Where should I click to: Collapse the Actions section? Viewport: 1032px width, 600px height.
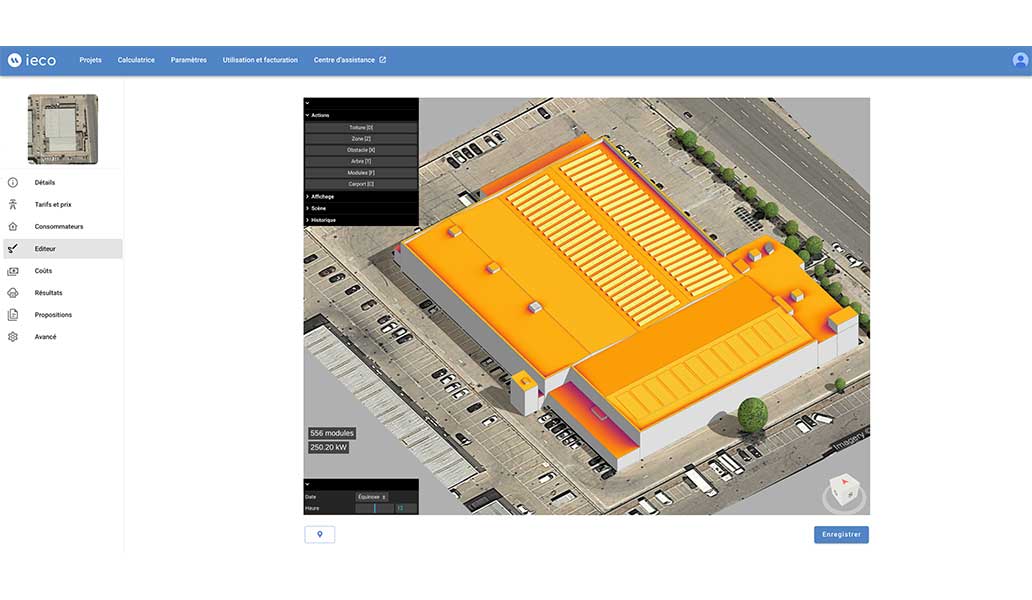click(308, 115)
